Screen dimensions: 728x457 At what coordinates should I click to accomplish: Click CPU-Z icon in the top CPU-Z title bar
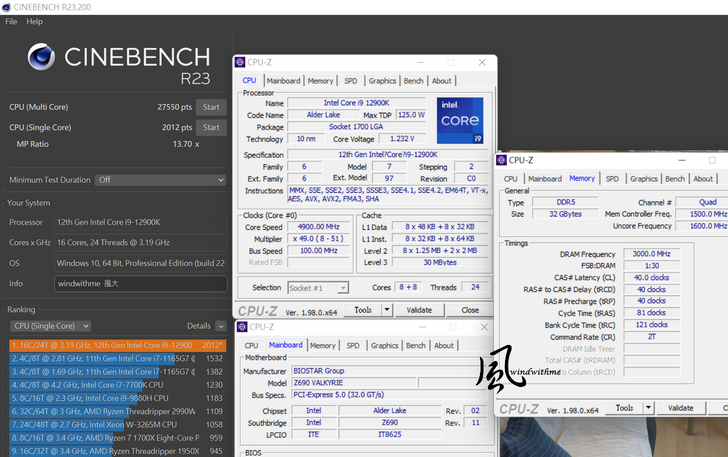[x=240, y=62]
